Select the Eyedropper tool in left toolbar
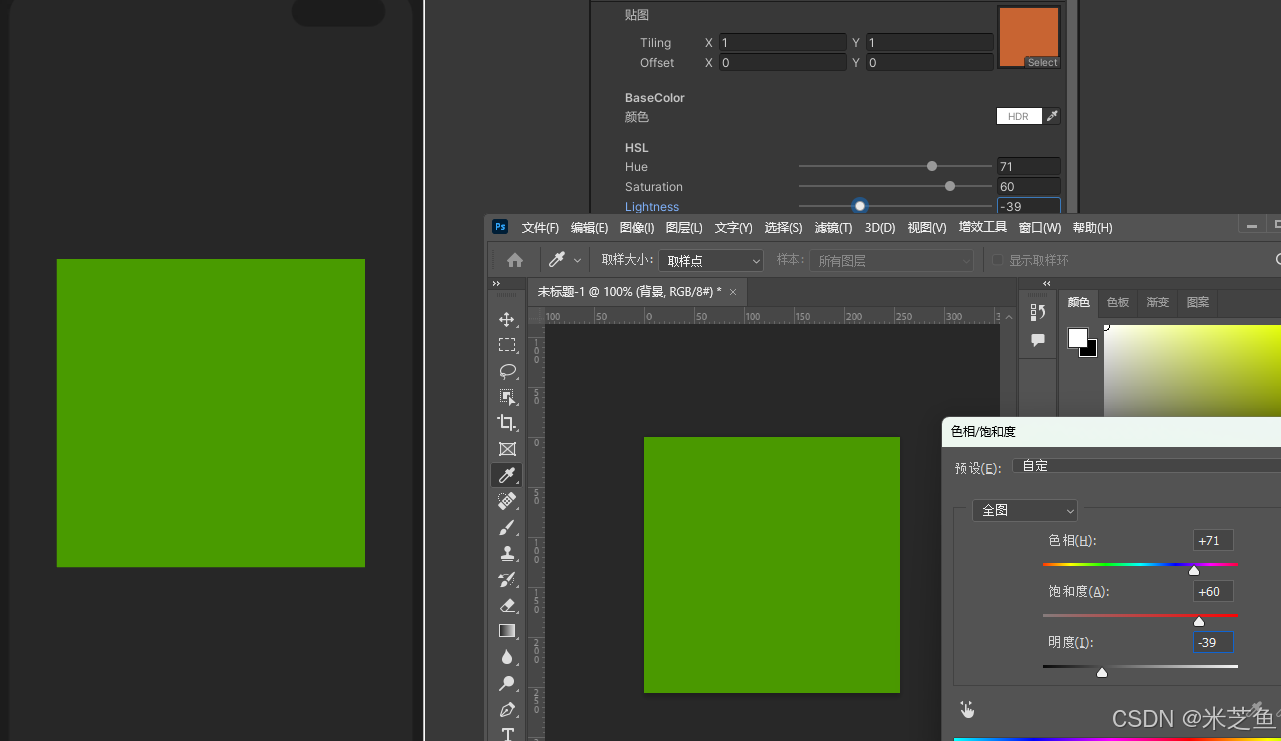1281x741 pixels. [507, 475]
